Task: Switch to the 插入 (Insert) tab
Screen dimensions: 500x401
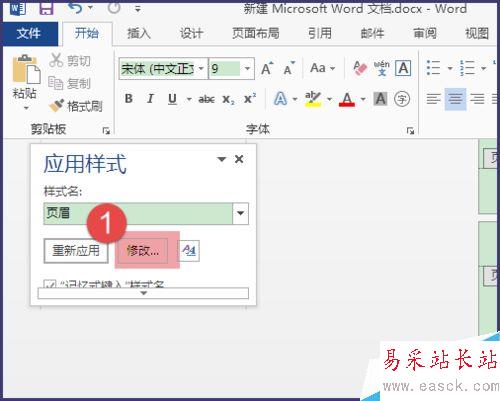Action: tap(139, 33)
